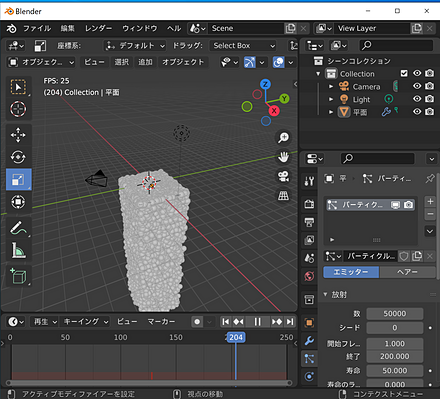The height and width of the screenshot is (399, 440).
Task: Select the Move tool
Action: click(x=18, y=135)
